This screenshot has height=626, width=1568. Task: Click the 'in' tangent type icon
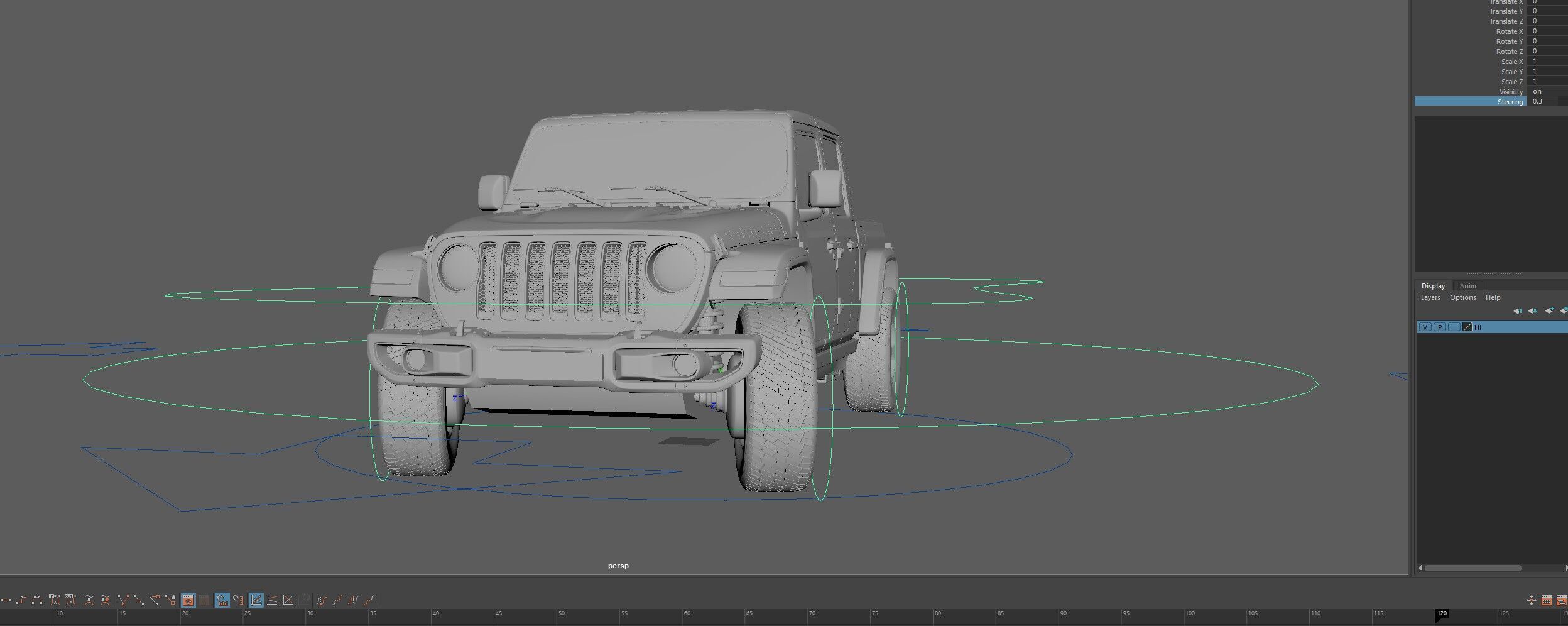pyautogui.click(x=55, y=600)
